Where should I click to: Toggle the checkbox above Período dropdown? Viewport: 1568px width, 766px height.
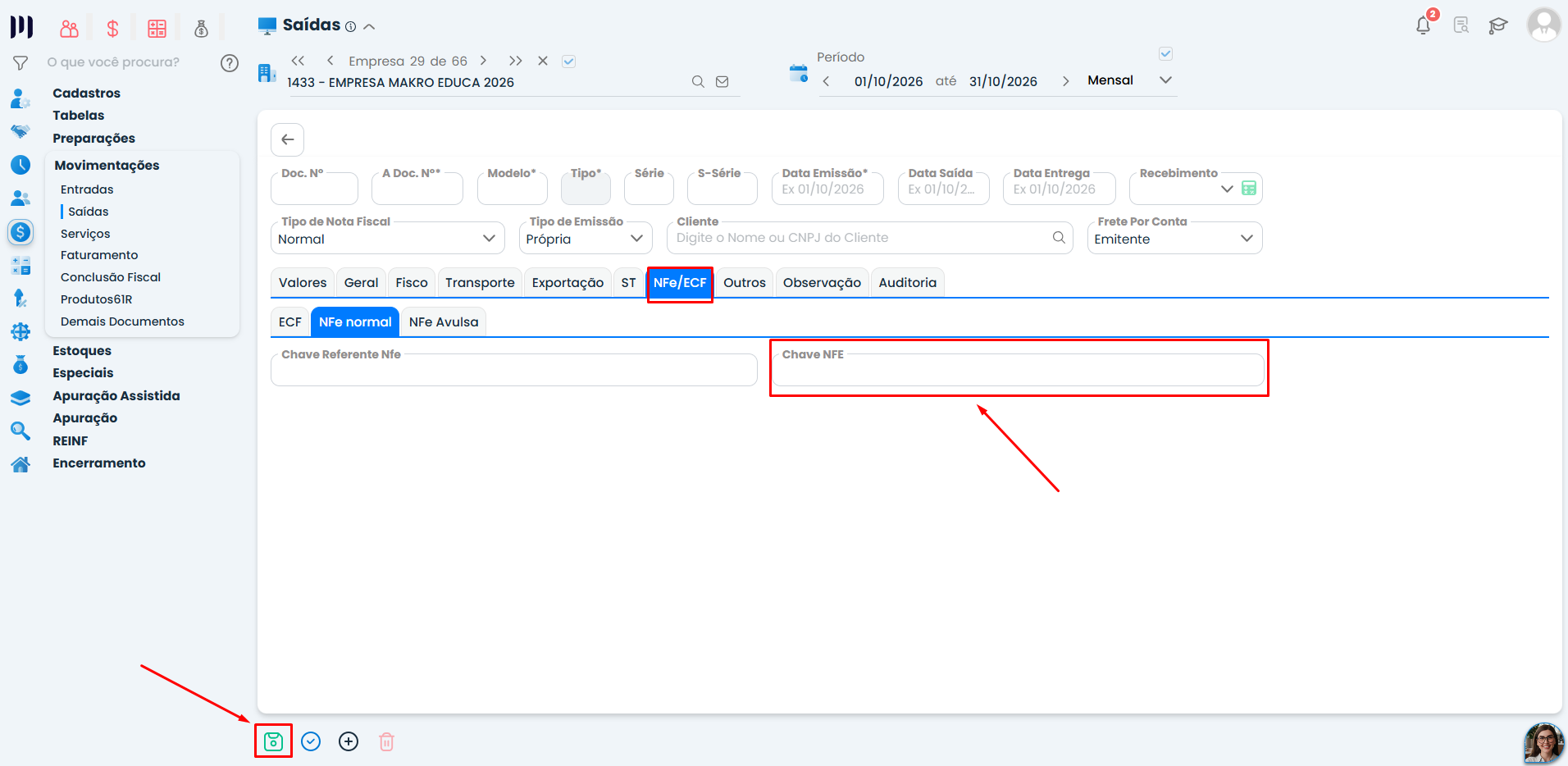[x=1165, y=53]
